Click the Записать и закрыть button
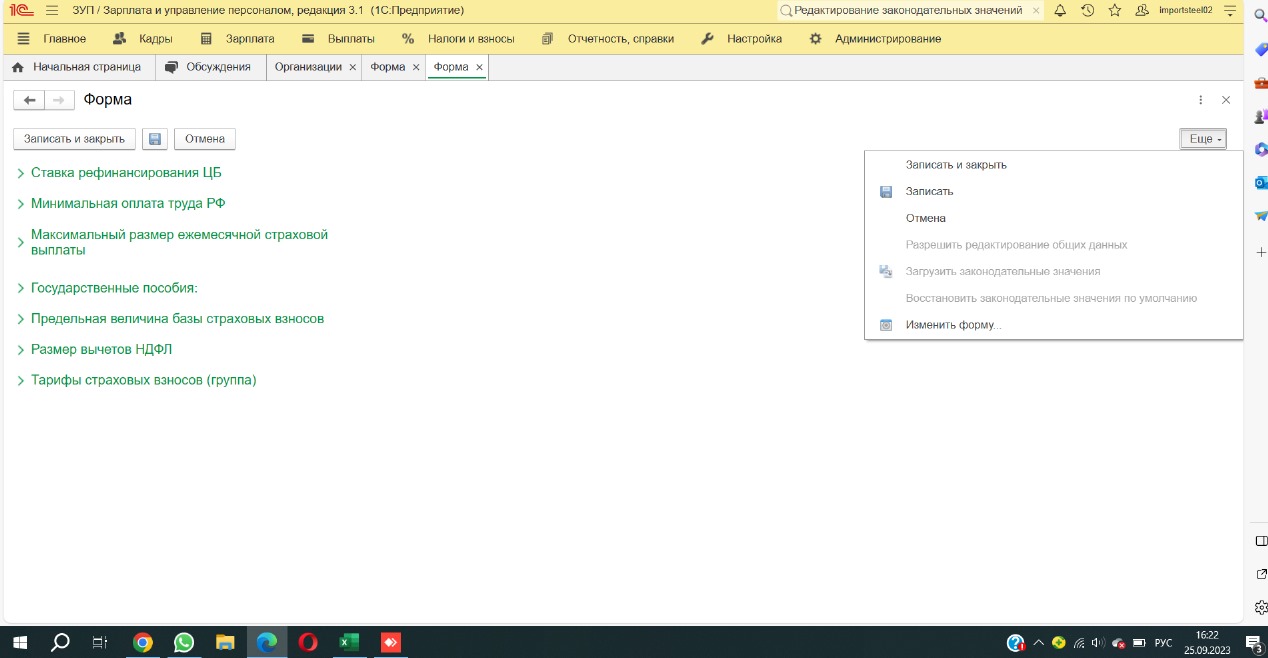1268x658 pixels. (x=74, y=139)
